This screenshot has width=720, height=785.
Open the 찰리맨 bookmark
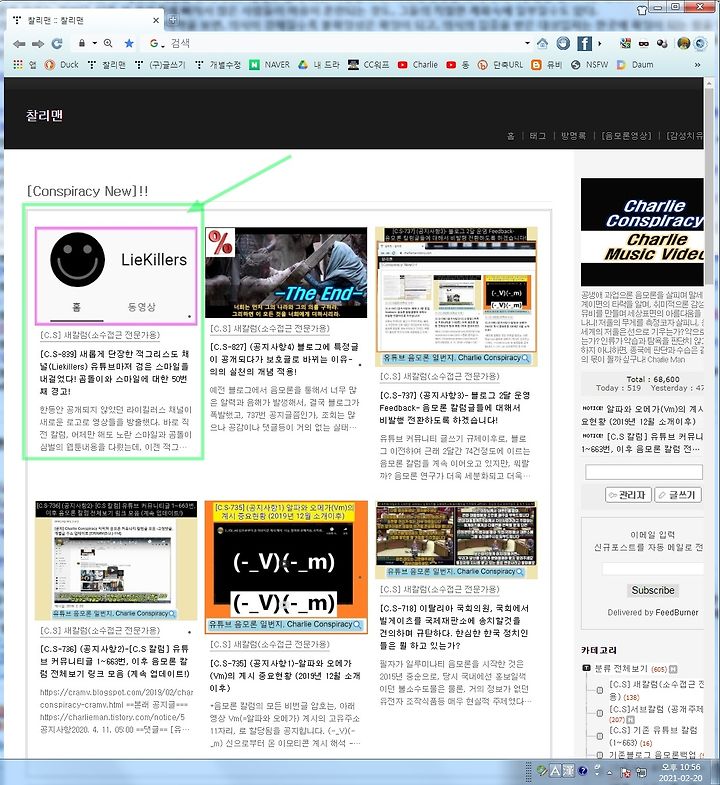(x=107, y=65)
